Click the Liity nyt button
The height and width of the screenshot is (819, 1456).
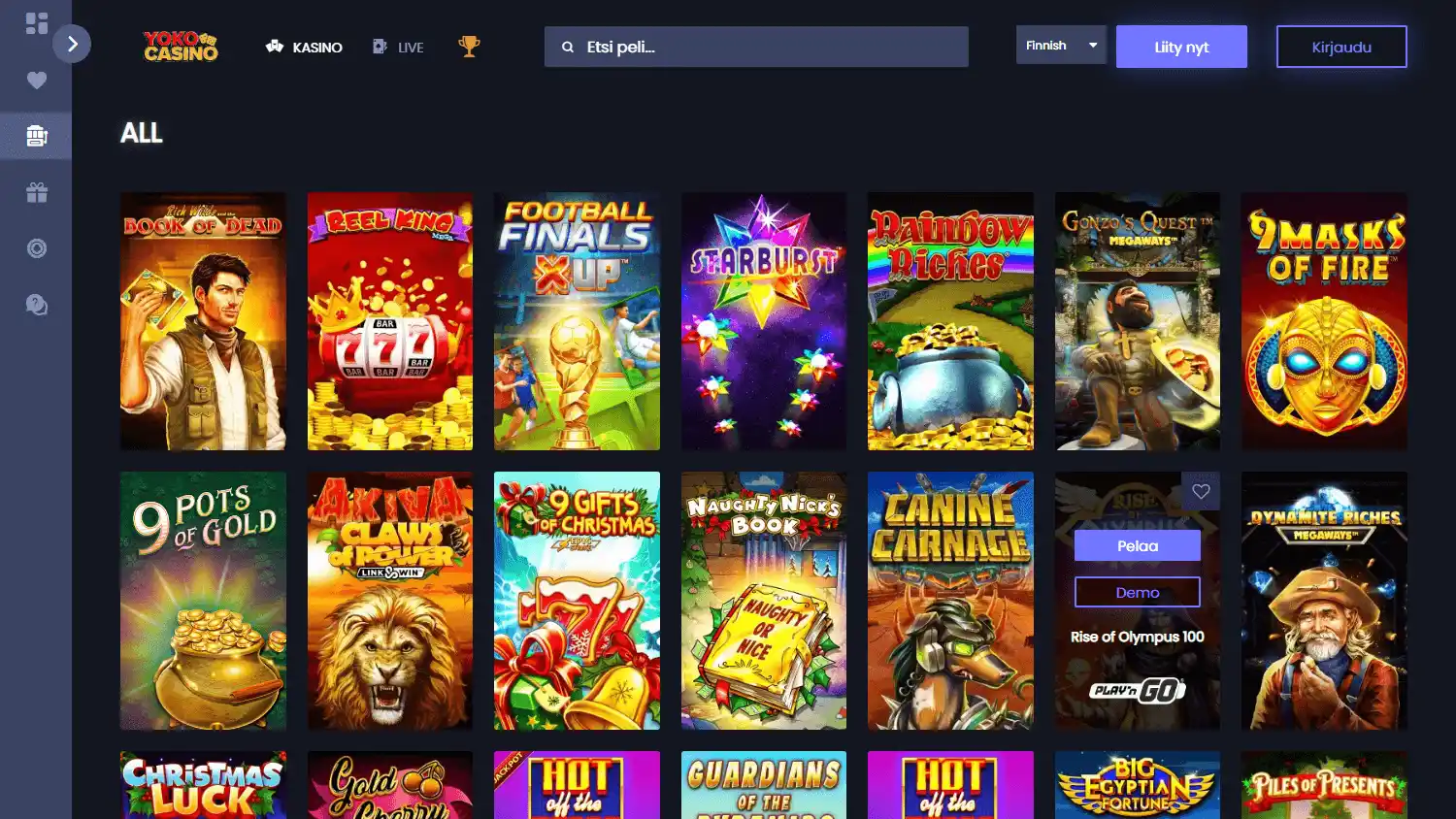click(x=1181, y=47)
